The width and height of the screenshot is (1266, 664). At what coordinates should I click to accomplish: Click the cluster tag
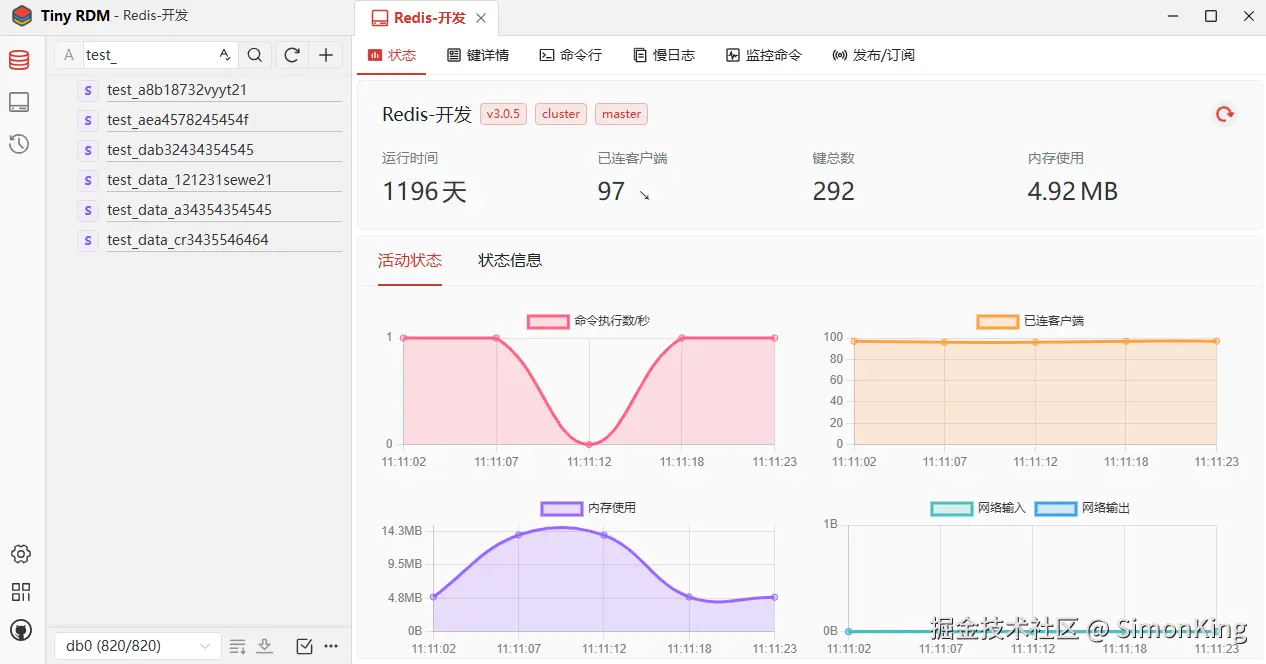[x=561, y=114]
